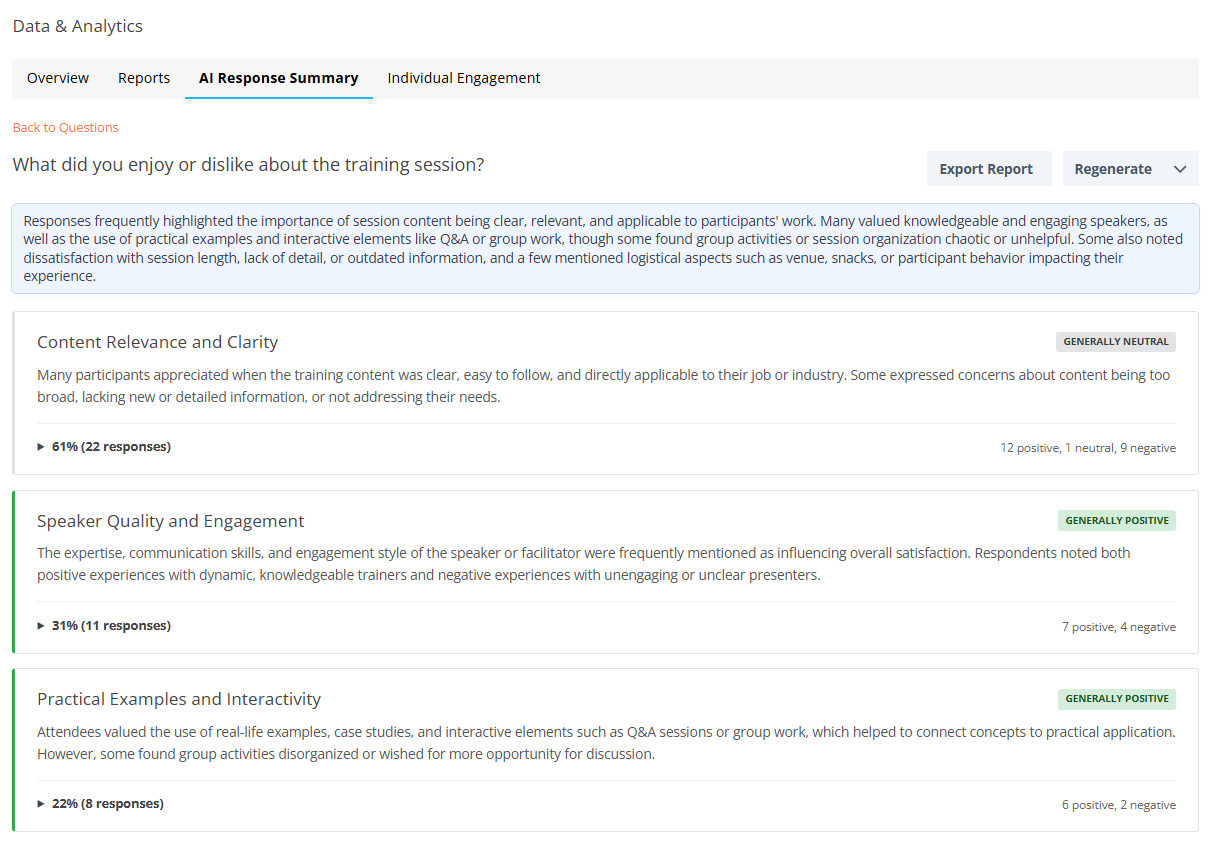The width and height of the screenshot is (1220, 846).
Task: Click the Back to Questions link
Action: [66, 127]
